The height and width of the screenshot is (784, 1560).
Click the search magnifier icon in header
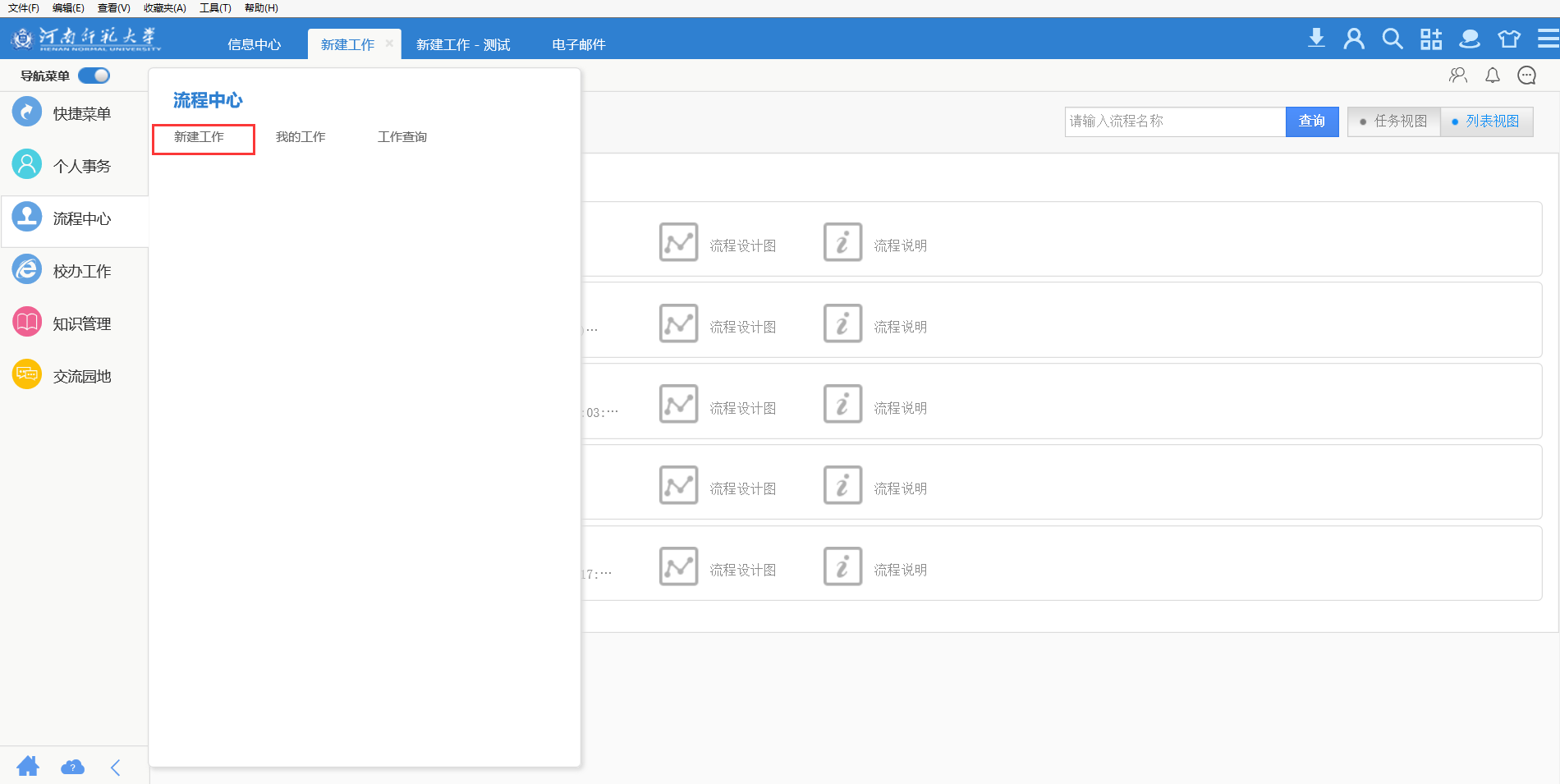tap(1392, 39)
